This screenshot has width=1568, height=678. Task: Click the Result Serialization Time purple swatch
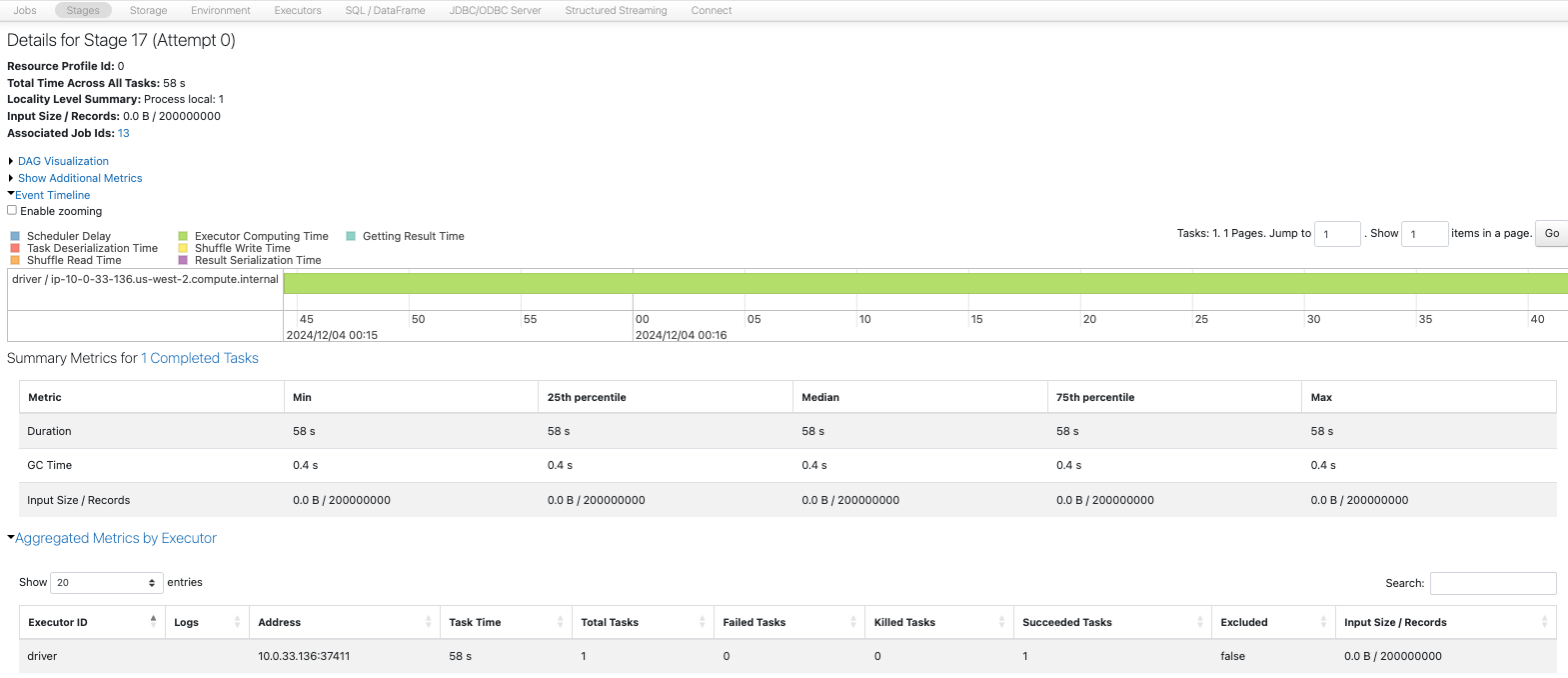[x=183, y=260]
